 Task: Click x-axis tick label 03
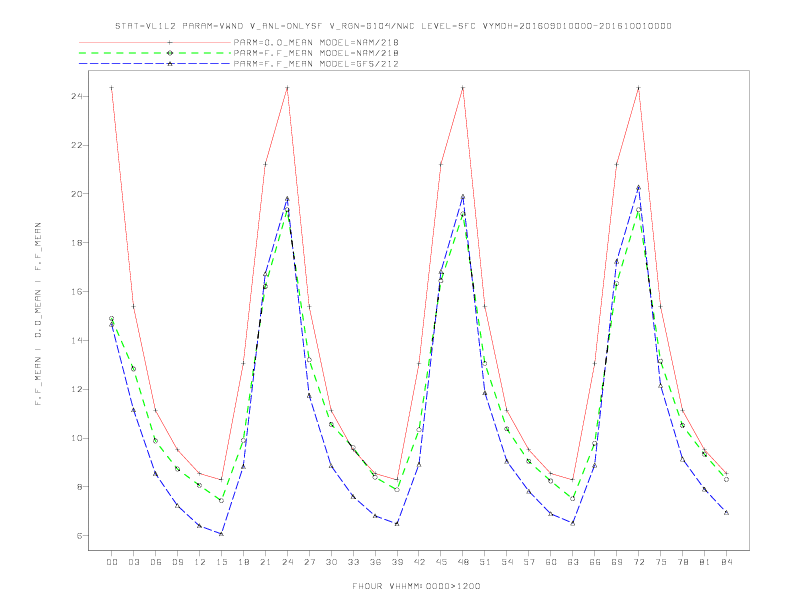click(x=133, y=562)
